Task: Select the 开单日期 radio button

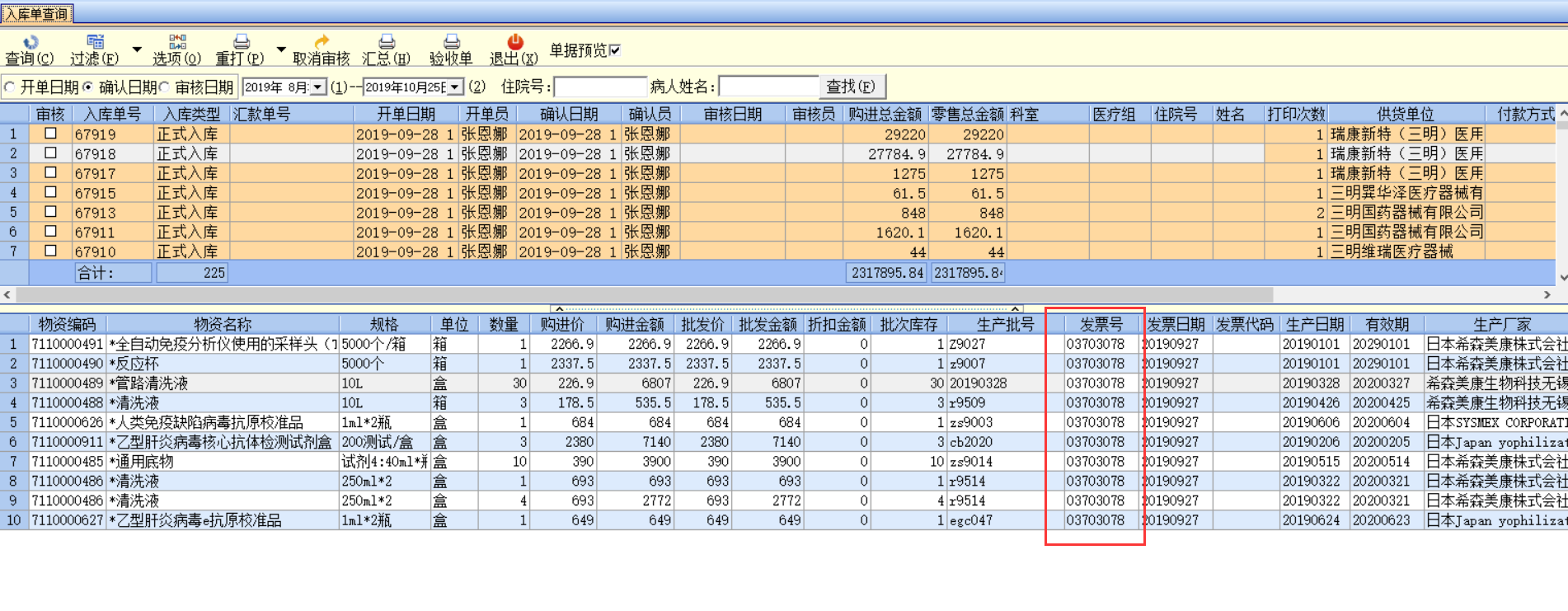Action: (10, 87)
